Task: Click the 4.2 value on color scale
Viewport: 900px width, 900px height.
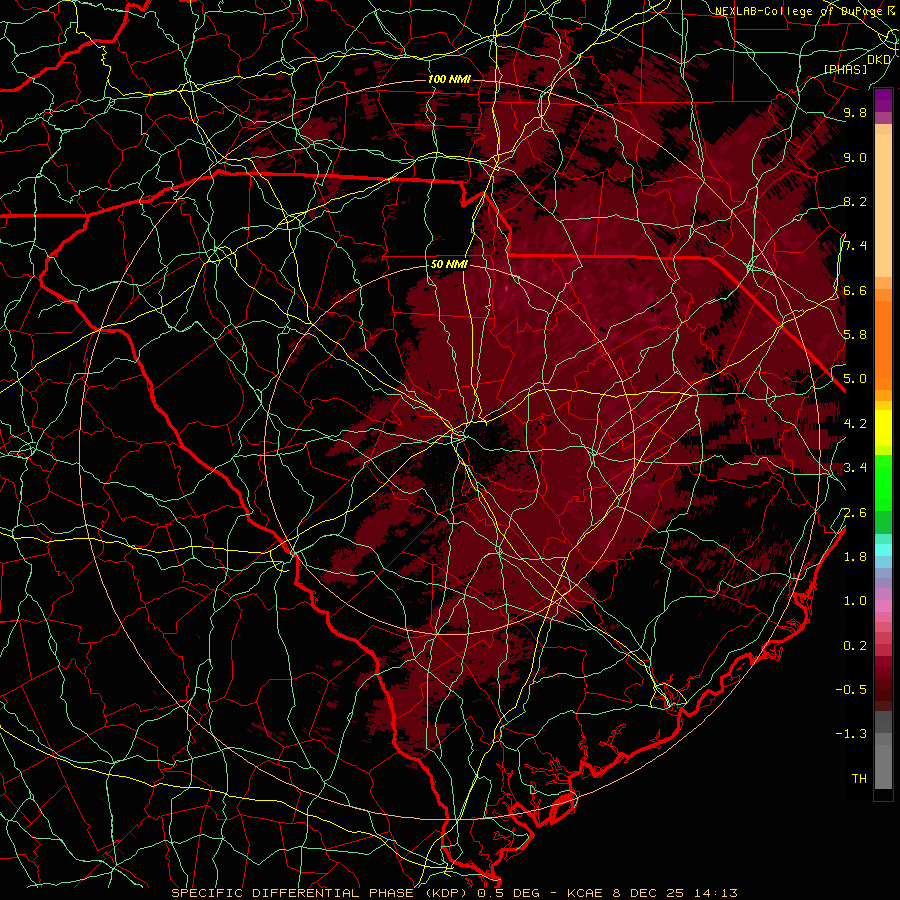Action: pyautogui.click(x=855, y=424)
